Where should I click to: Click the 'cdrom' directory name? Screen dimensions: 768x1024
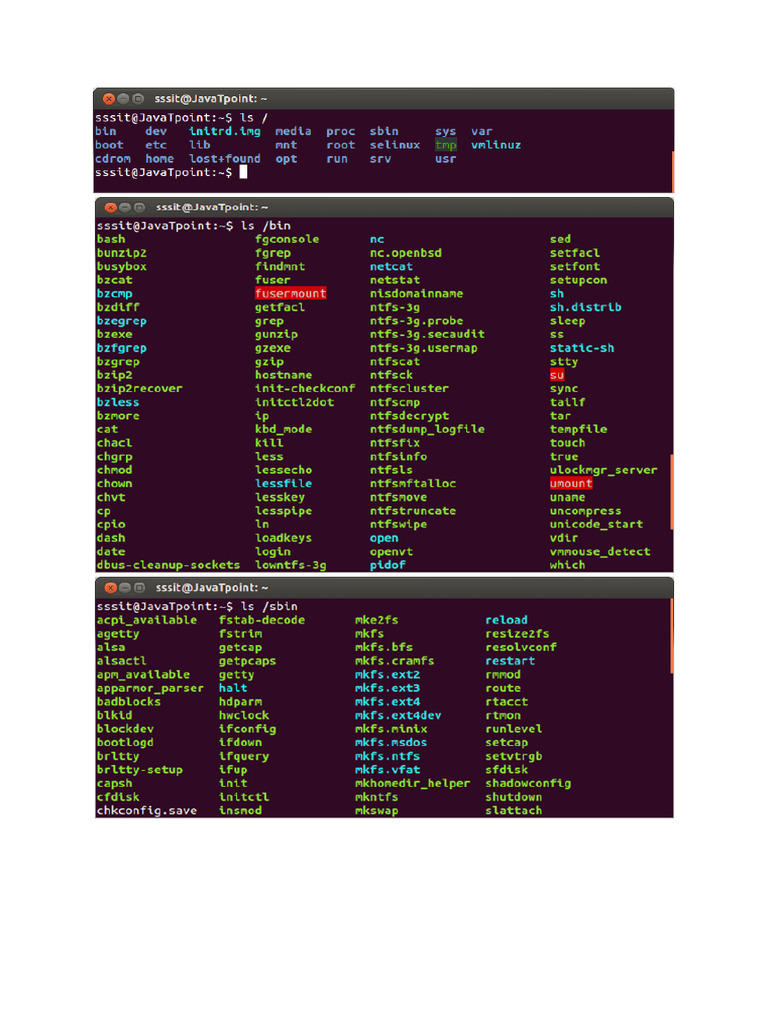pos(112,159)
